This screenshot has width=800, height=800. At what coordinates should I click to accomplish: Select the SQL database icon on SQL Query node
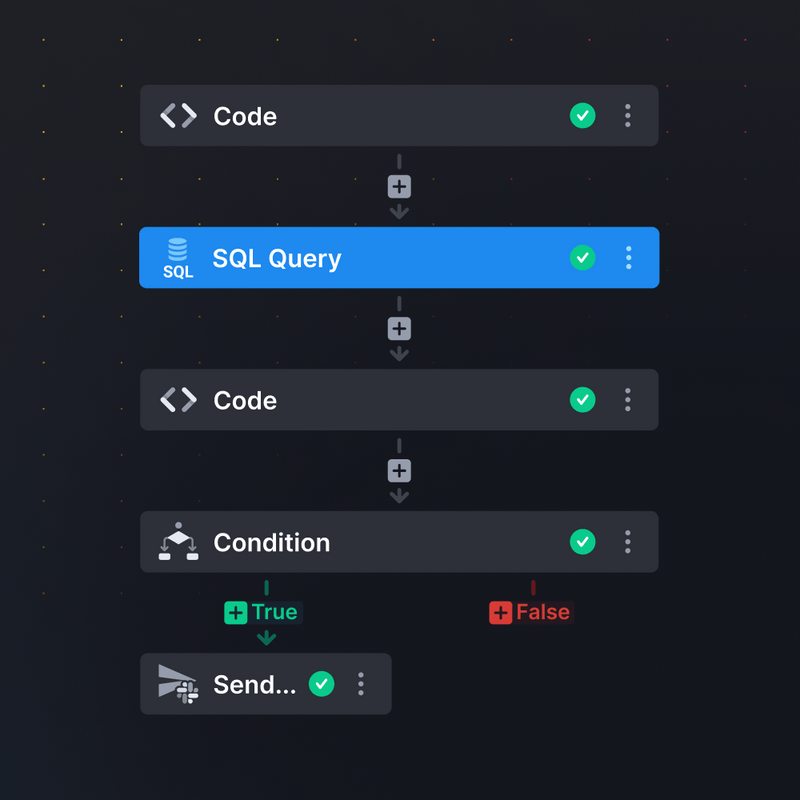(178, 257)
